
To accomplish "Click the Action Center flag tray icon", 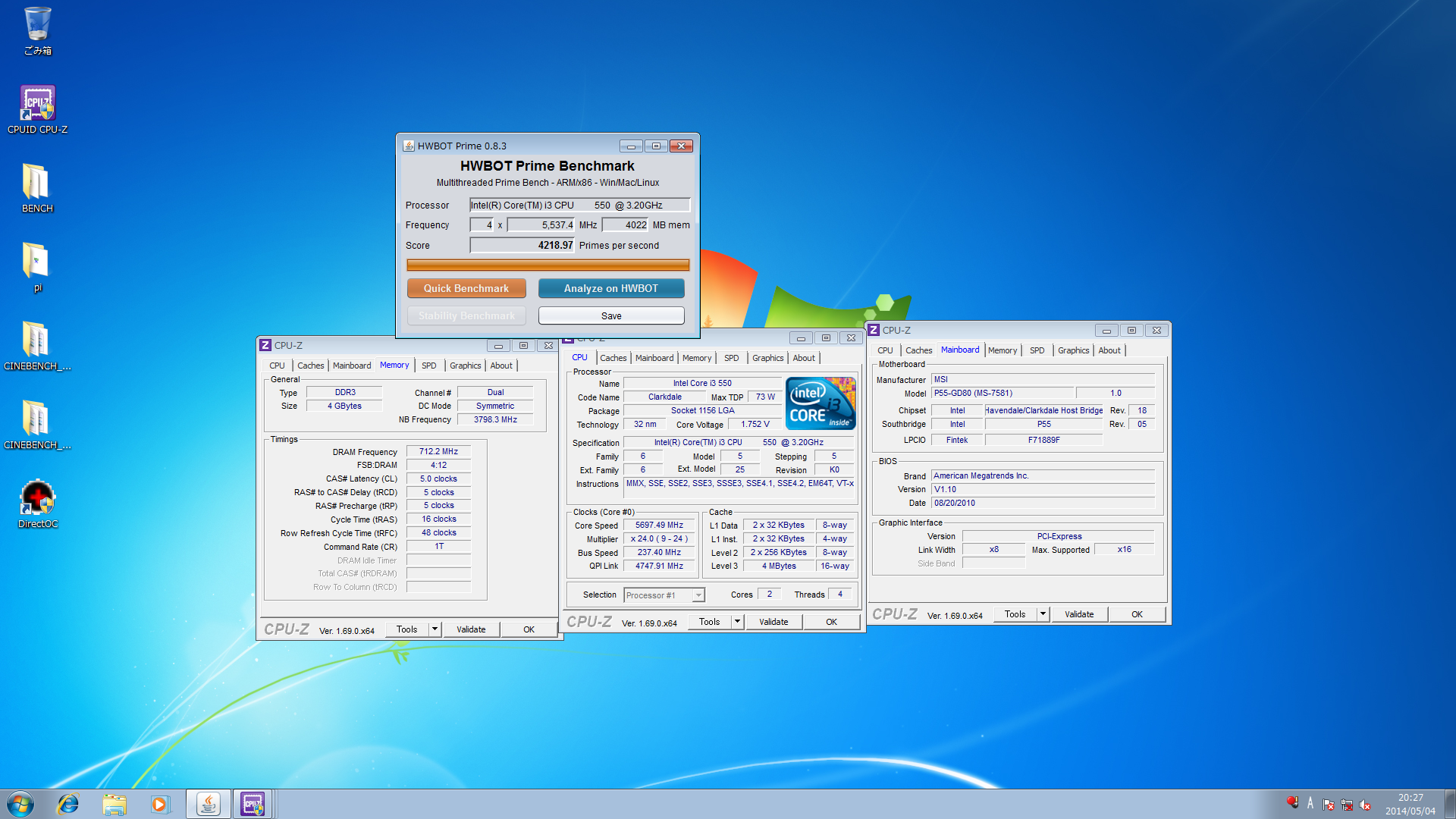I will 1329,805.
